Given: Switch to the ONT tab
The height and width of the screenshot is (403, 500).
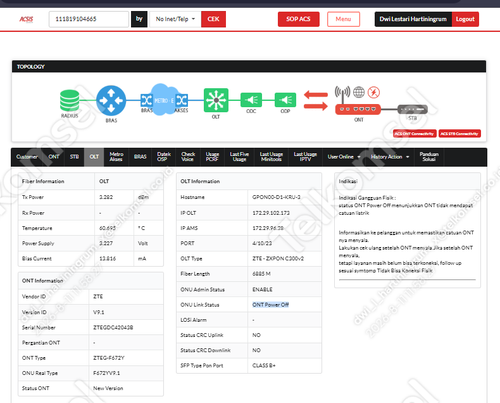Looking at the screenshot, I should pyautogui.click(x=54, y=157).
